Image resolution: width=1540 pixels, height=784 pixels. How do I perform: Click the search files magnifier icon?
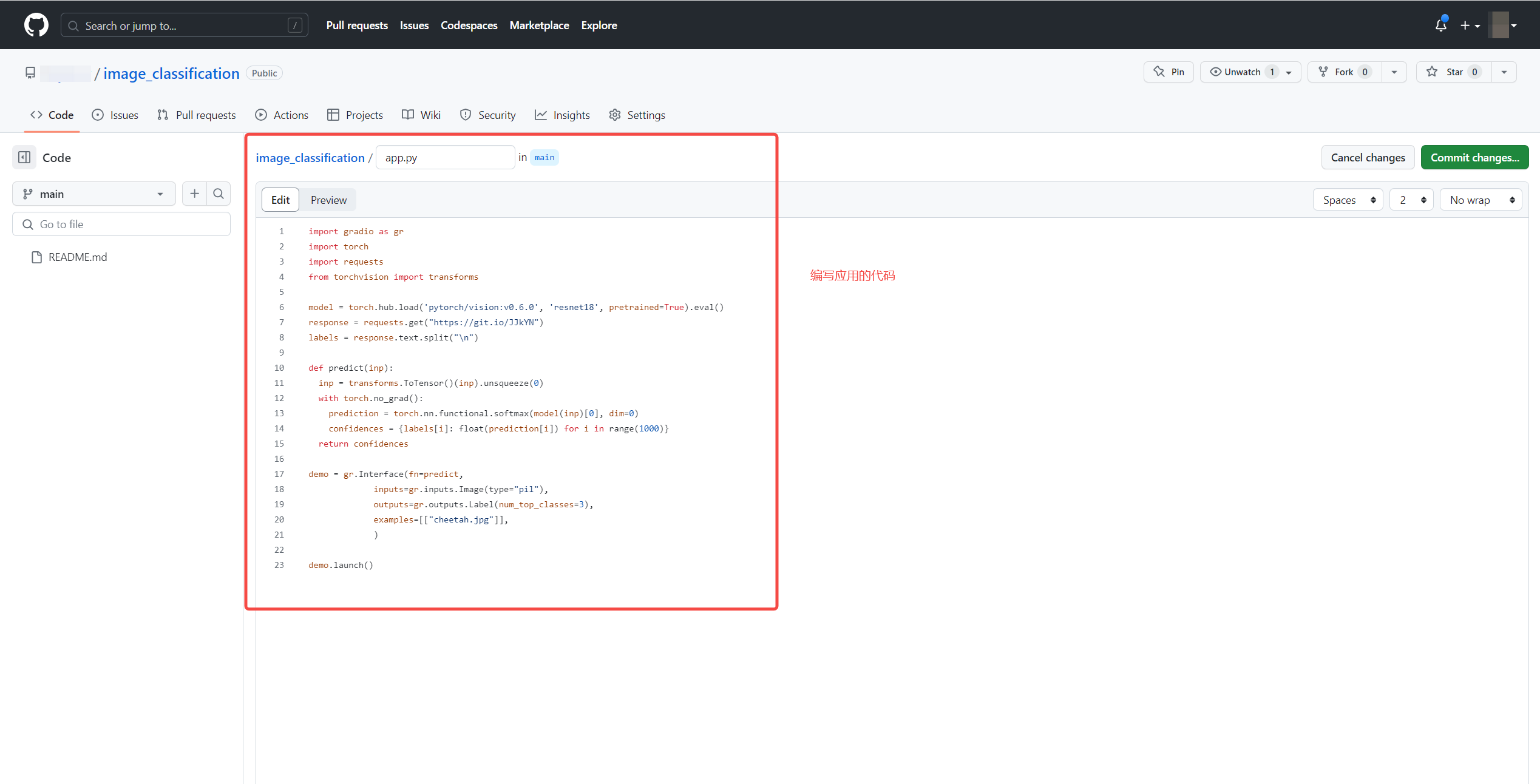coord(219,194)
